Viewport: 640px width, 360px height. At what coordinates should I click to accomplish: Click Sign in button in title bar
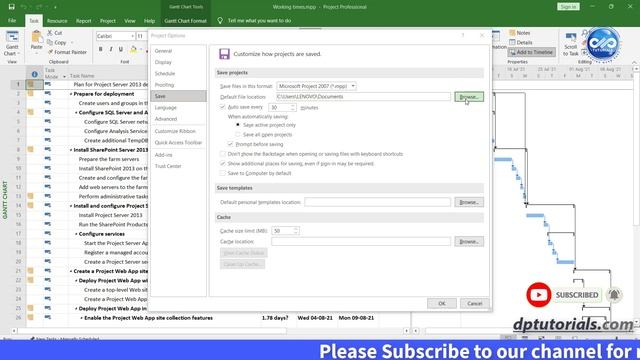pos(568,7)
